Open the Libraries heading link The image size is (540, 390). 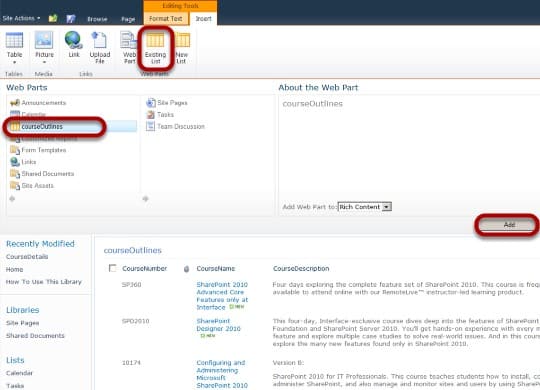point(23,310)
